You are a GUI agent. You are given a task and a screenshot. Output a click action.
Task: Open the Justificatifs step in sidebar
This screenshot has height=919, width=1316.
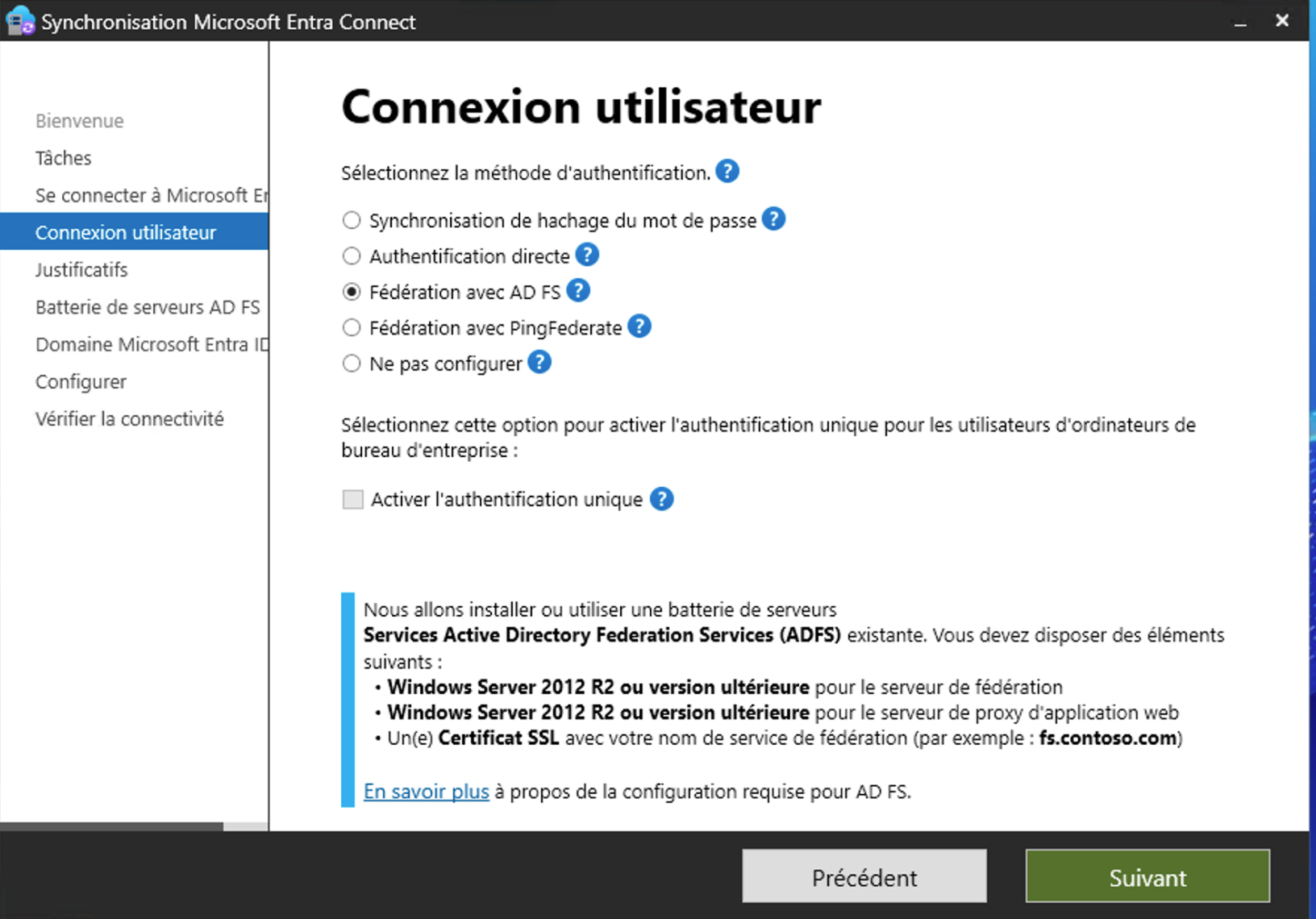pyautogui.click(x=81, y=270)
